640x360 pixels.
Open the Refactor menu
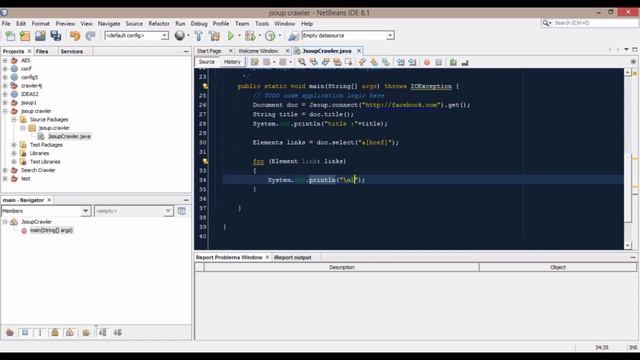[159, 24]
